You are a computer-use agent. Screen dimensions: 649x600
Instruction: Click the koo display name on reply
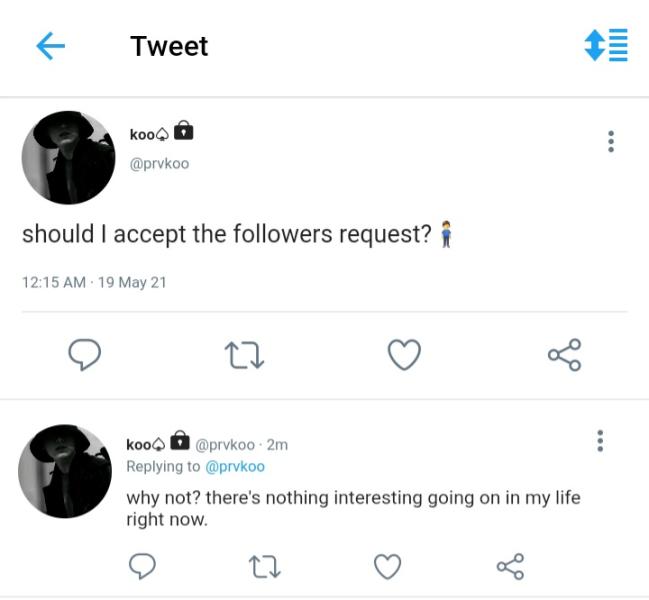tap(139, 444)
